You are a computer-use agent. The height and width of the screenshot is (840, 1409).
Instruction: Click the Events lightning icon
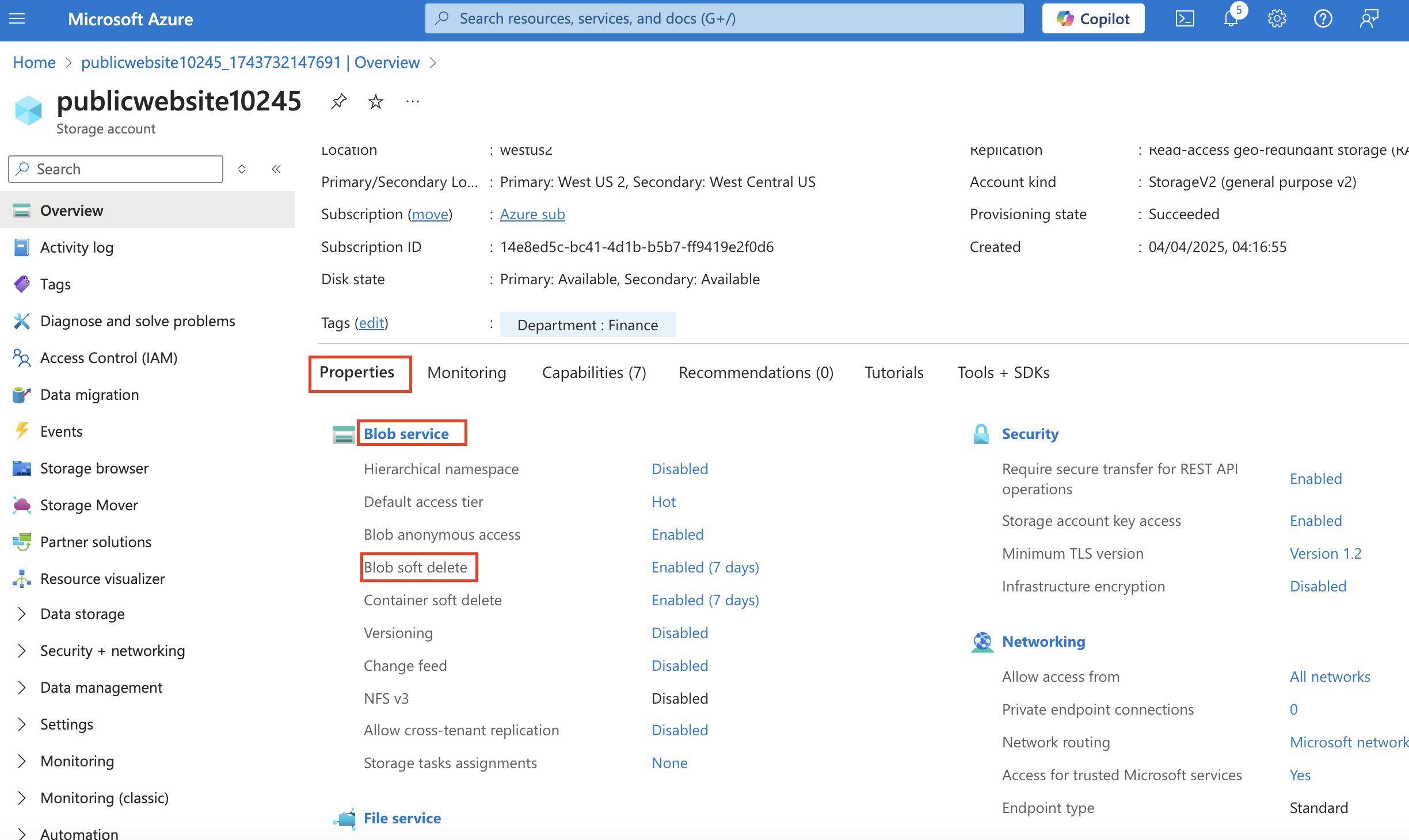click(22, 432)
